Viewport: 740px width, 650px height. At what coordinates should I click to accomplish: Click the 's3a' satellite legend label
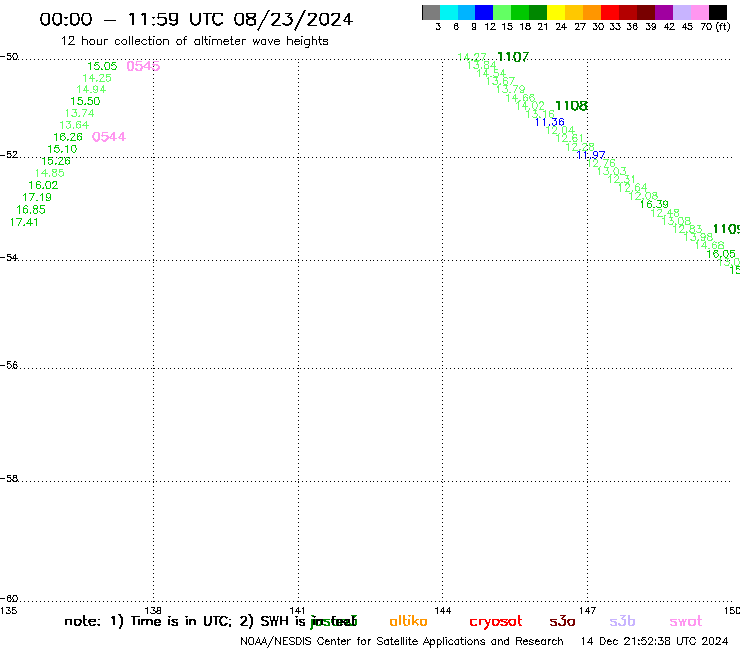pos(562,621)
